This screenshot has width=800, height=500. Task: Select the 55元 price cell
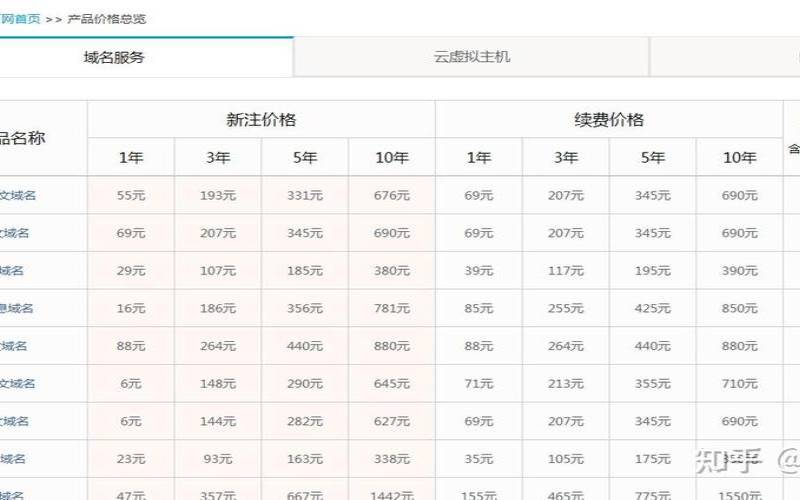click(x=131, y=195)
